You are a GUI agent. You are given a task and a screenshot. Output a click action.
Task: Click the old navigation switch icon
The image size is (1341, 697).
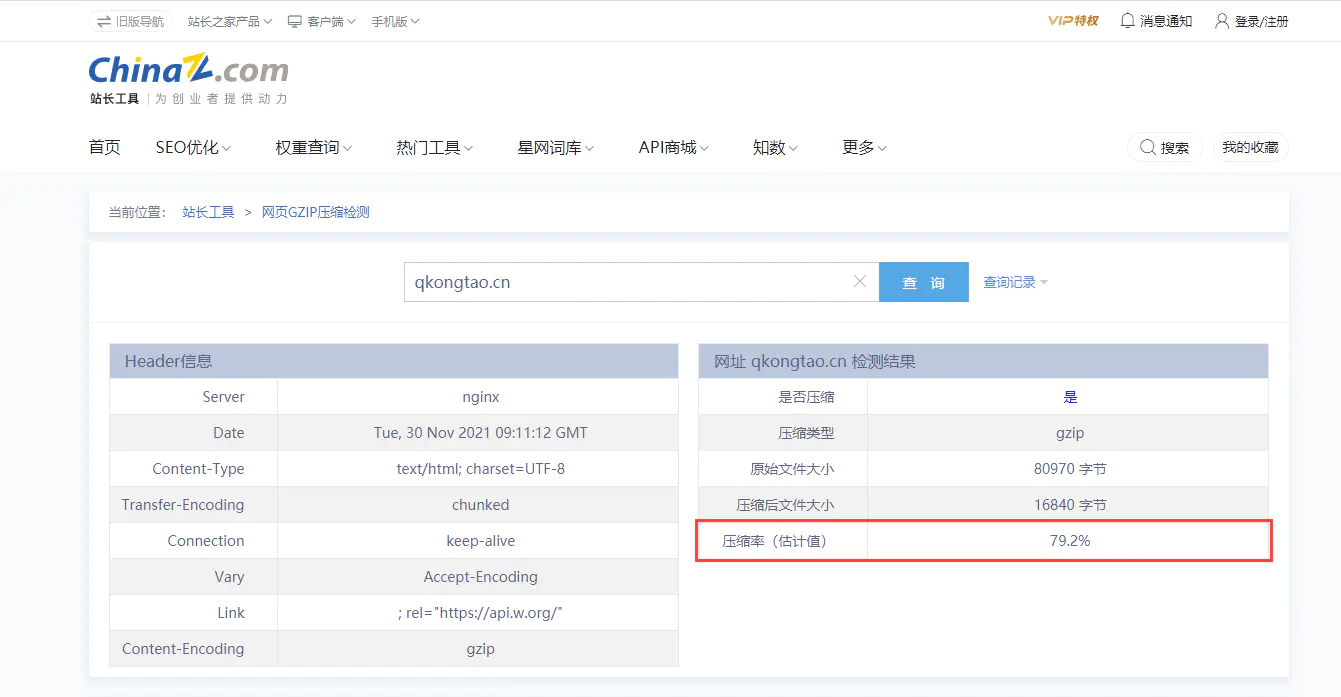point(104,21)
